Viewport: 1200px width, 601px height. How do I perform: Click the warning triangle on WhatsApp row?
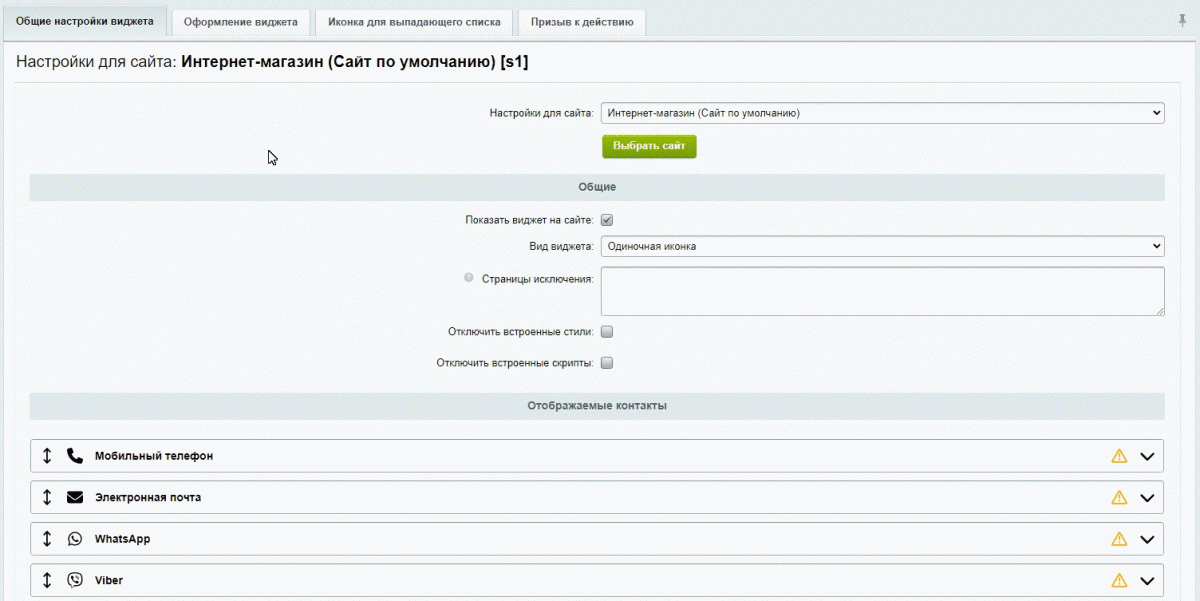tap(1119, 539)
